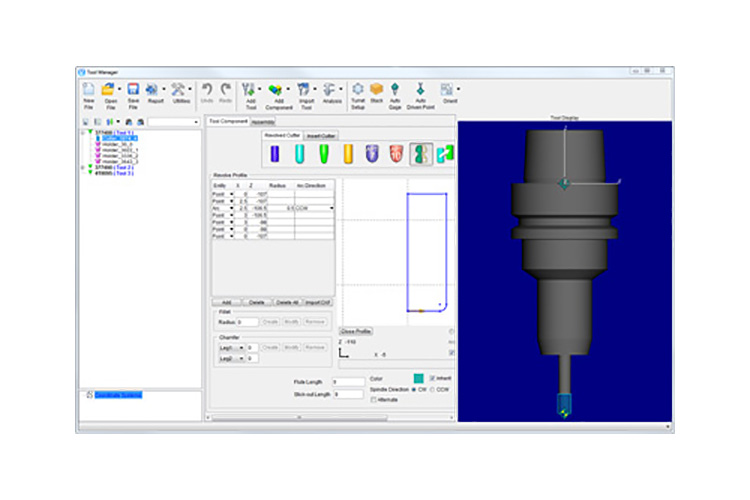Select the cyan ball end mill cutter

point(299,154)
